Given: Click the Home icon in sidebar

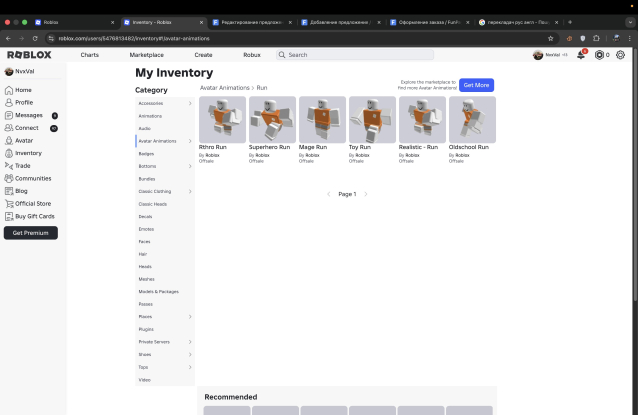Looking at the screenshot, I should (9, 90).
